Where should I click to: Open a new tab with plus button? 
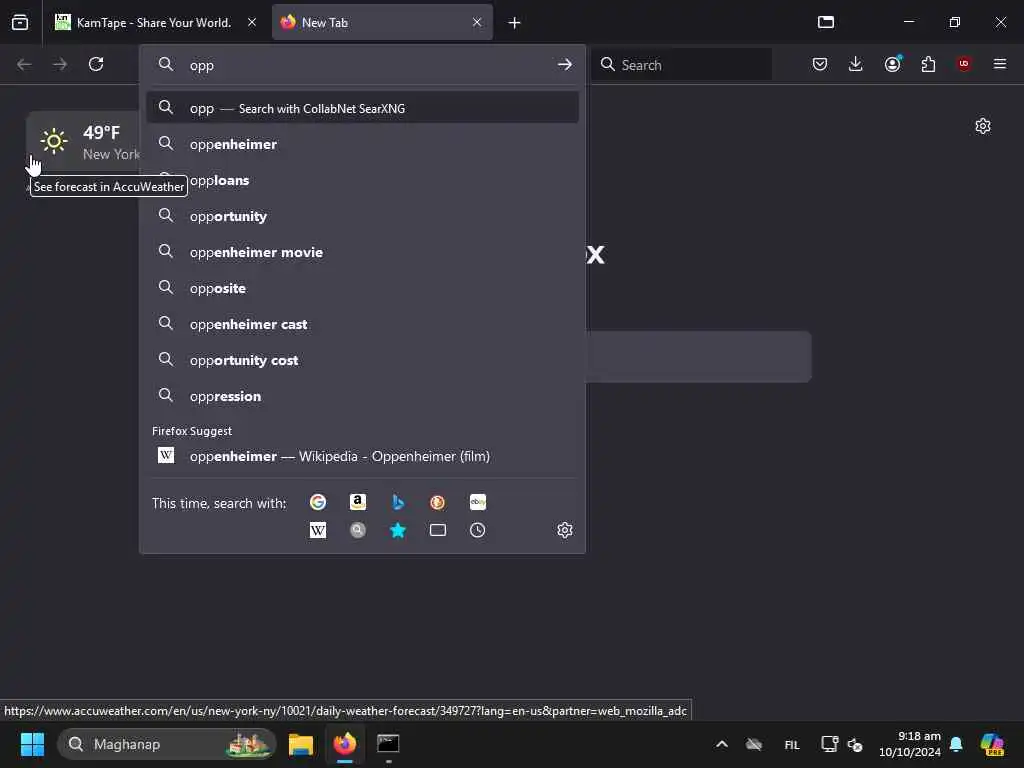point(515,23)
